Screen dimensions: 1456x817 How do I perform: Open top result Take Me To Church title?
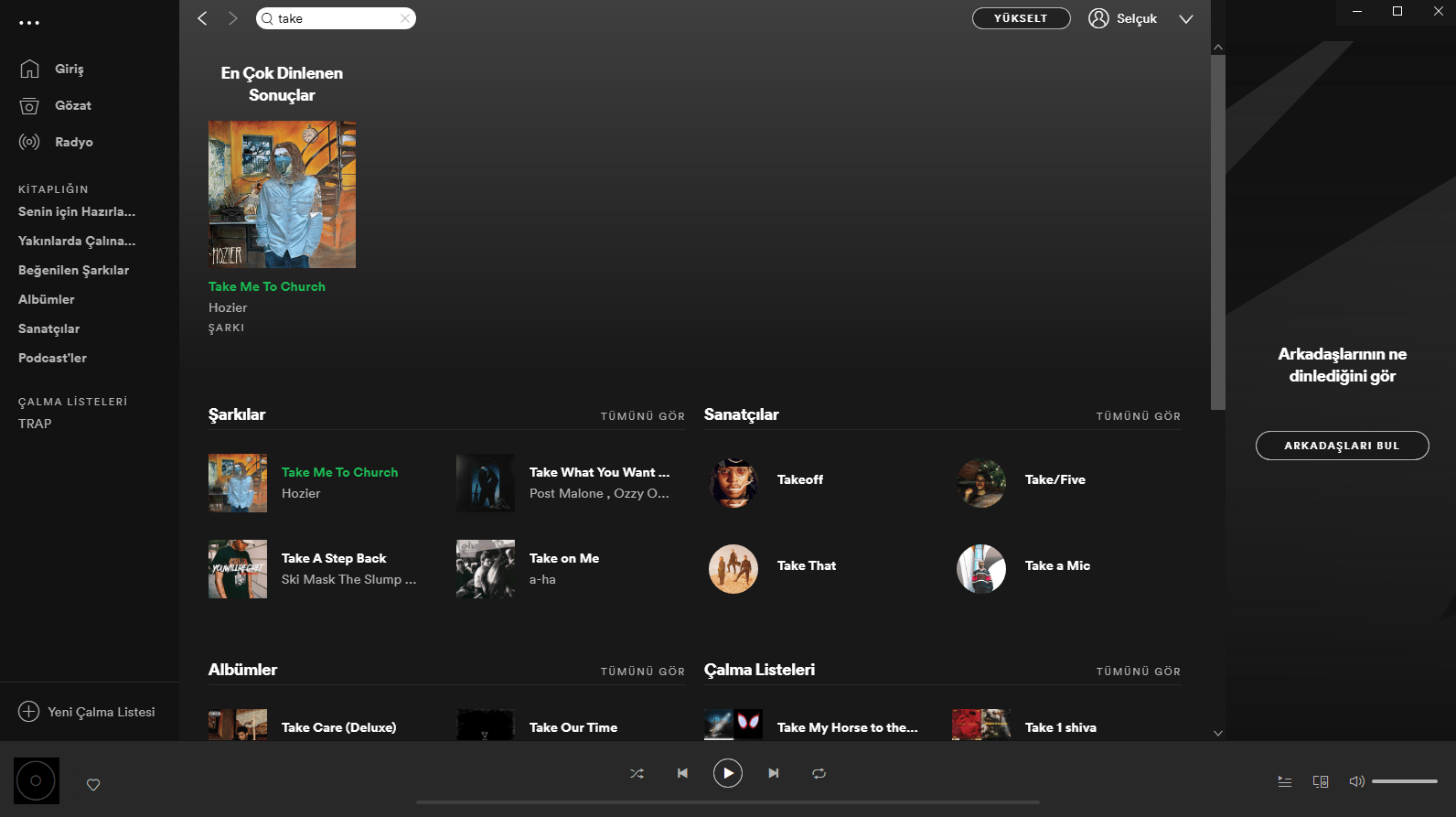[x=267, y=286]
